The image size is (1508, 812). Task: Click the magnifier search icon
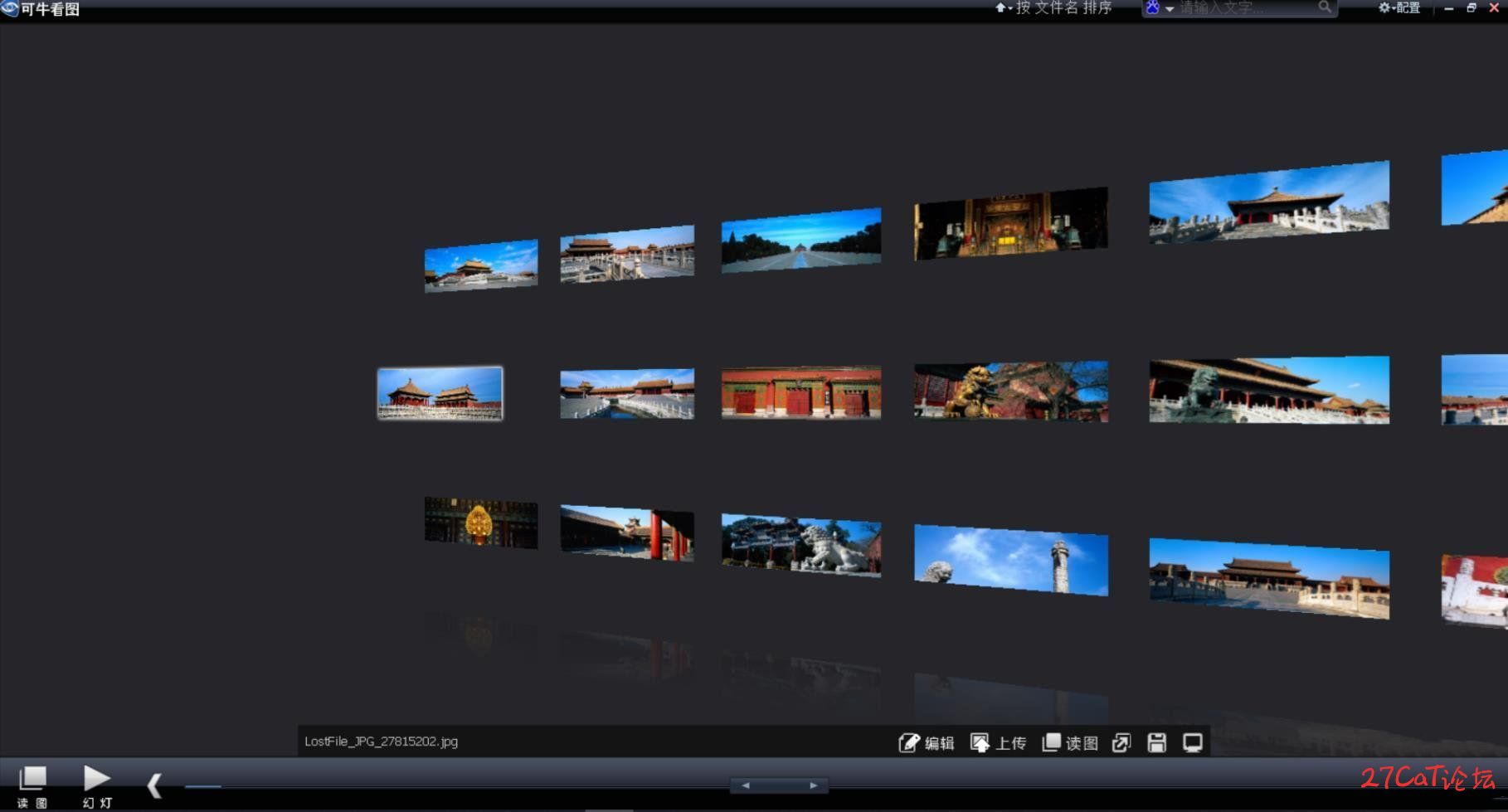[1325, 7]
